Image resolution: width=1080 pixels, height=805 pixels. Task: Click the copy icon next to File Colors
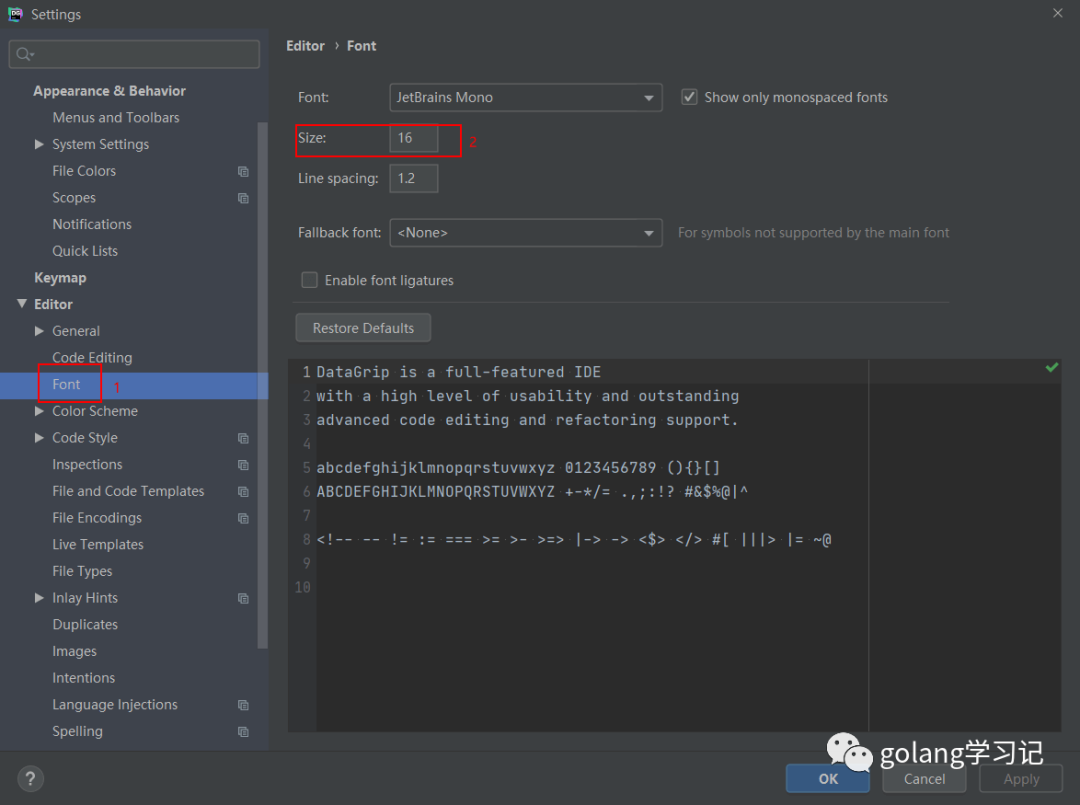coord(243,171)
